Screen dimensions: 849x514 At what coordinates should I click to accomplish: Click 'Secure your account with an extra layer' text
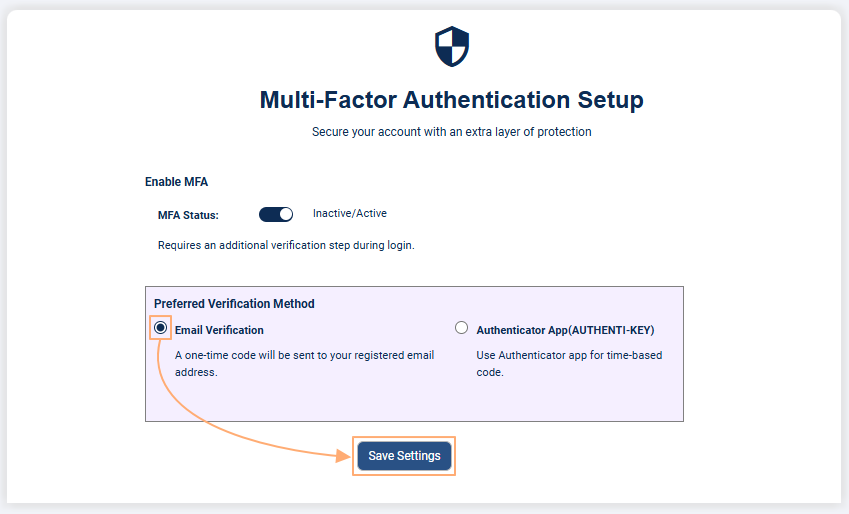452,132
